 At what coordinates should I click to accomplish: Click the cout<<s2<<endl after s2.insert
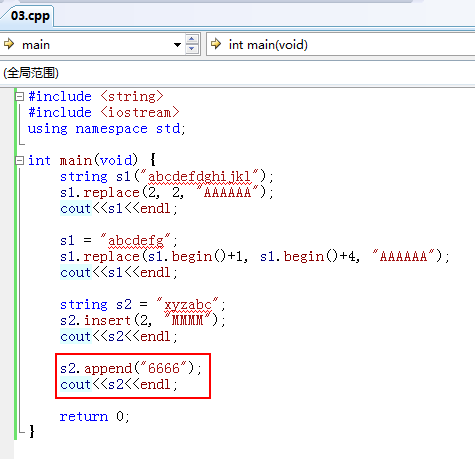(119, 337)
